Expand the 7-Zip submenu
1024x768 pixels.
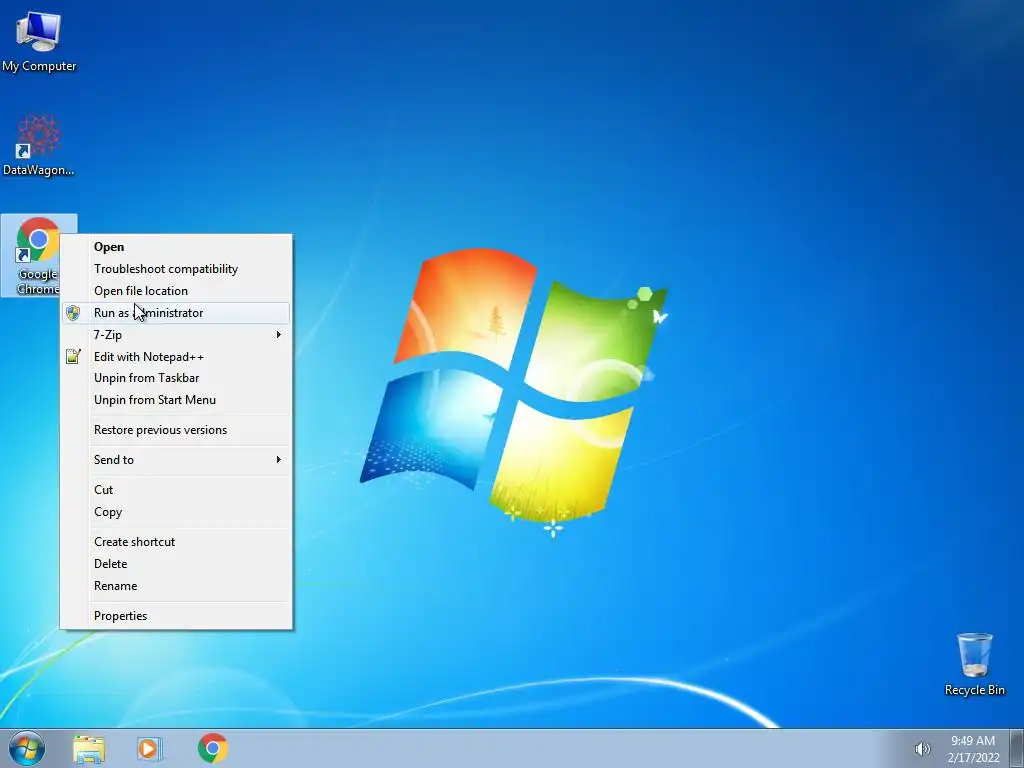pyautogui.click(x=176, y=334)
